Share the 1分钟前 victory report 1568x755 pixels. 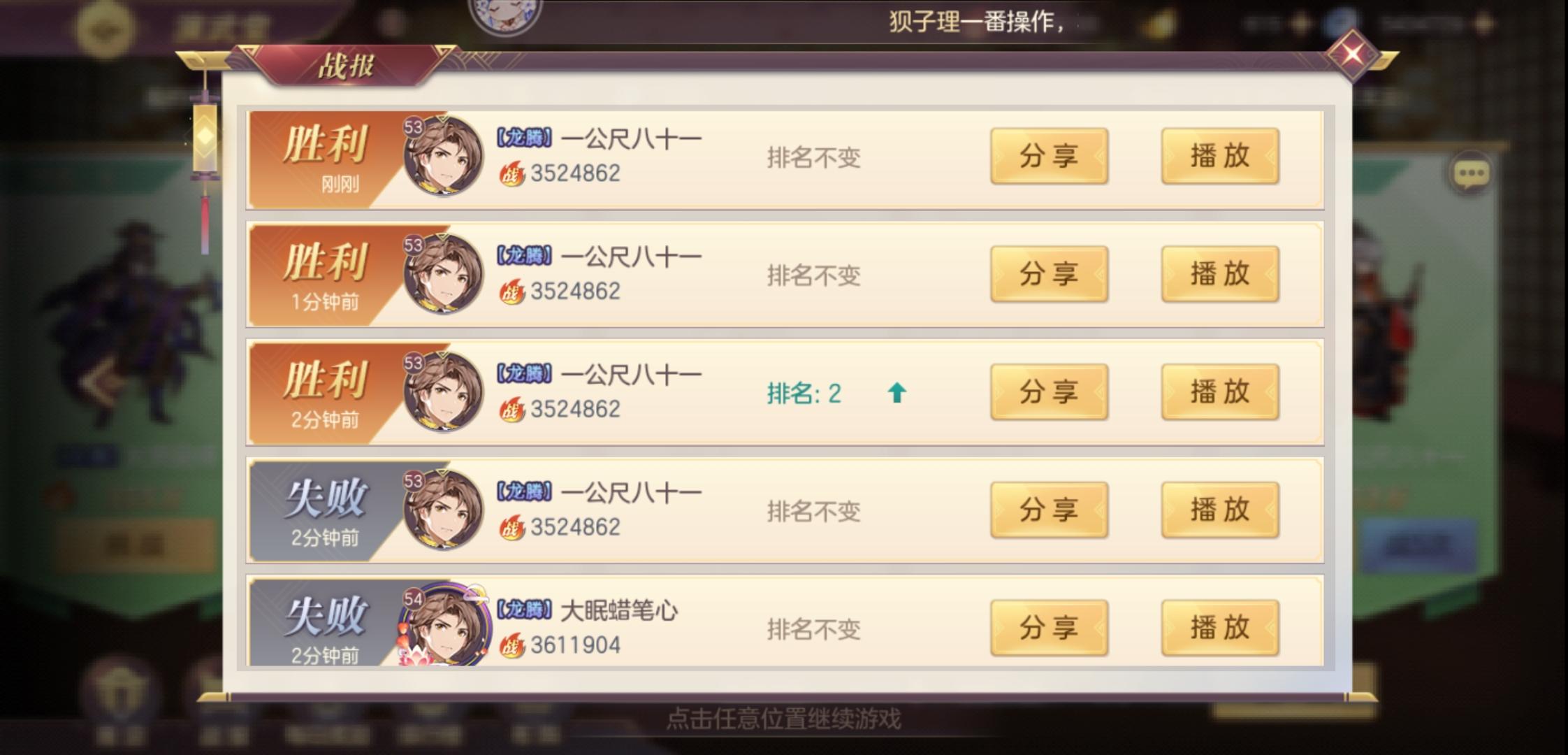click(x=1049, y=274)
